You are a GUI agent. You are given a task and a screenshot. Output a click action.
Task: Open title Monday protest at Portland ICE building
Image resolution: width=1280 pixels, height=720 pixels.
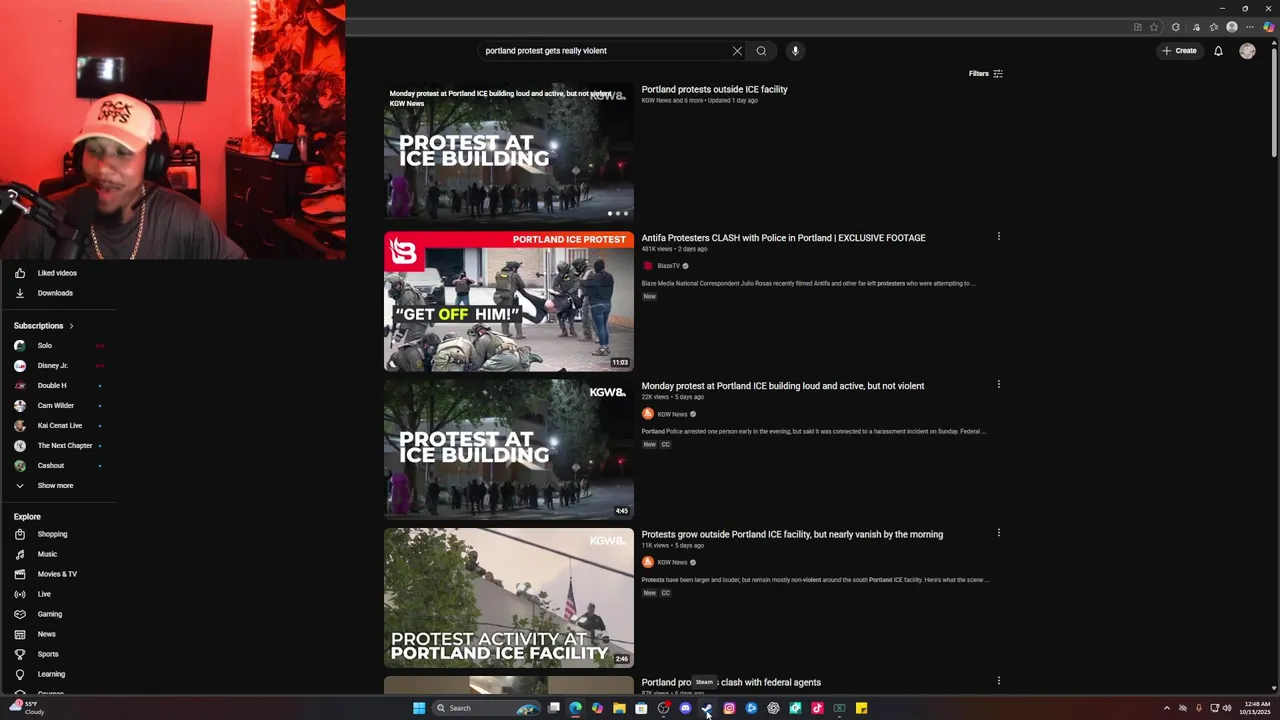(783, 386)
